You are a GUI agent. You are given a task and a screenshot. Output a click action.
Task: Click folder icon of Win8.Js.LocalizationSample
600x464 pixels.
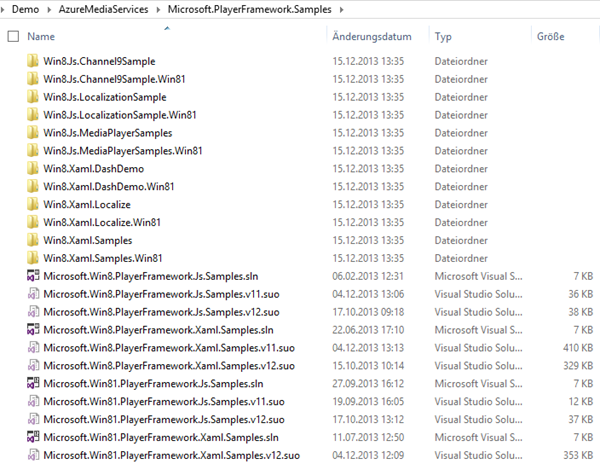(33, 97)
